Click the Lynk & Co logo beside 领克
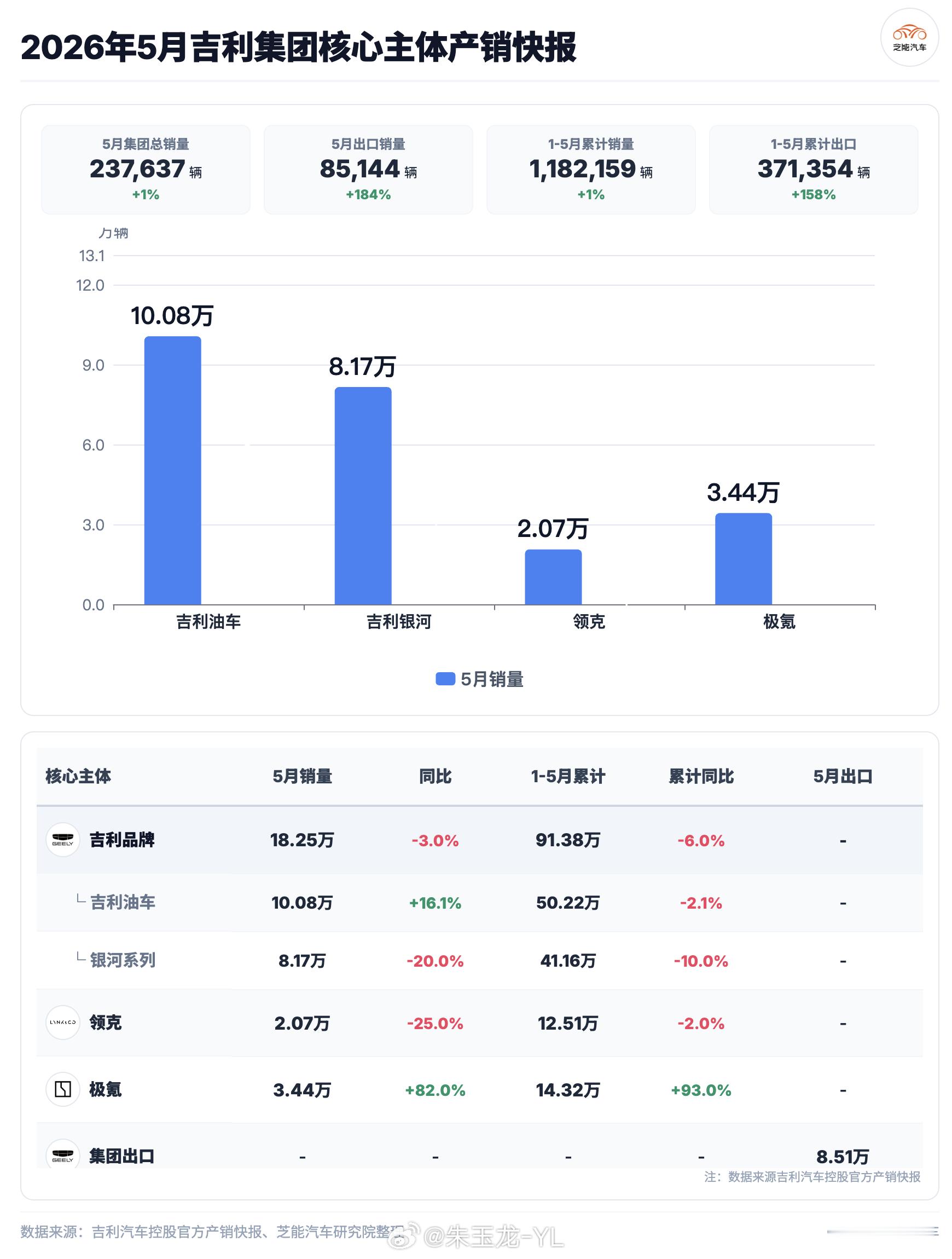The width and height of the screenshot is (952, 1259). pos(62,1023)
